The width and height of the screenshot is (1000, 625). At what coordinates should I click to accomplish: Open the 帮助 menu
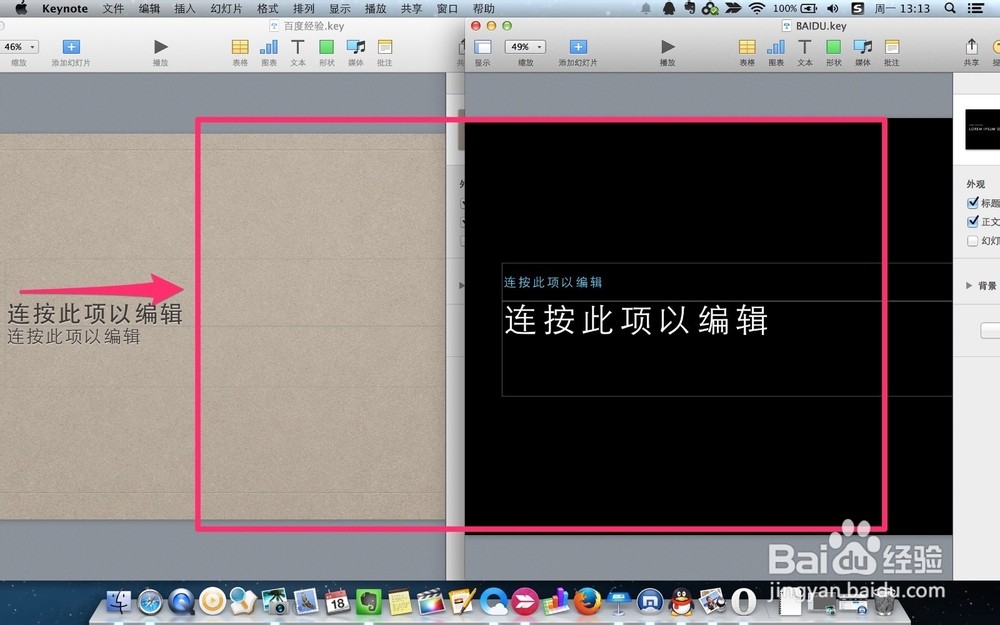[483, 8]
